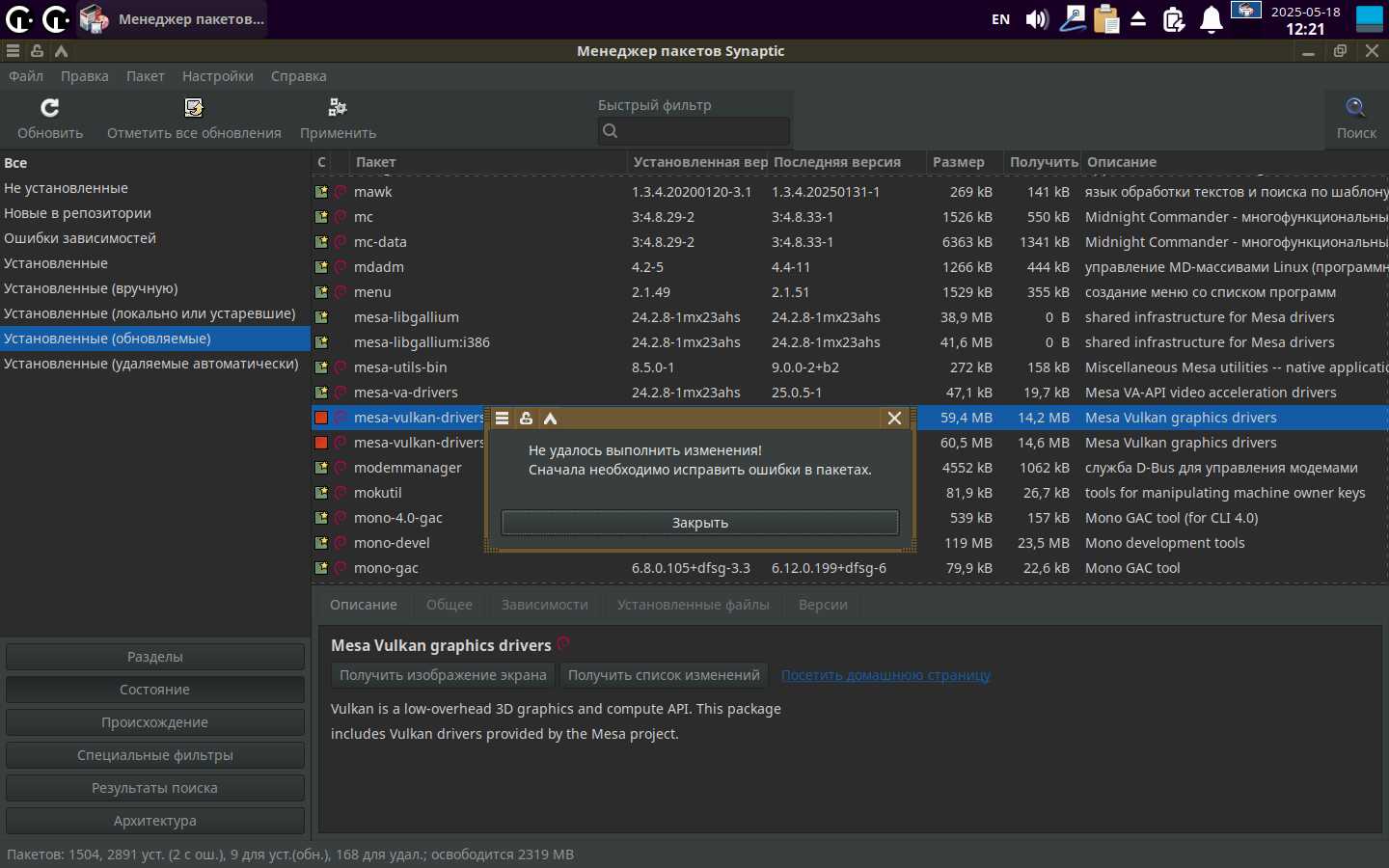The height and width of the screenshot is (868, 1389).
Task: Open the notification bell tray icon
Action: click(x=1212, y=19)
